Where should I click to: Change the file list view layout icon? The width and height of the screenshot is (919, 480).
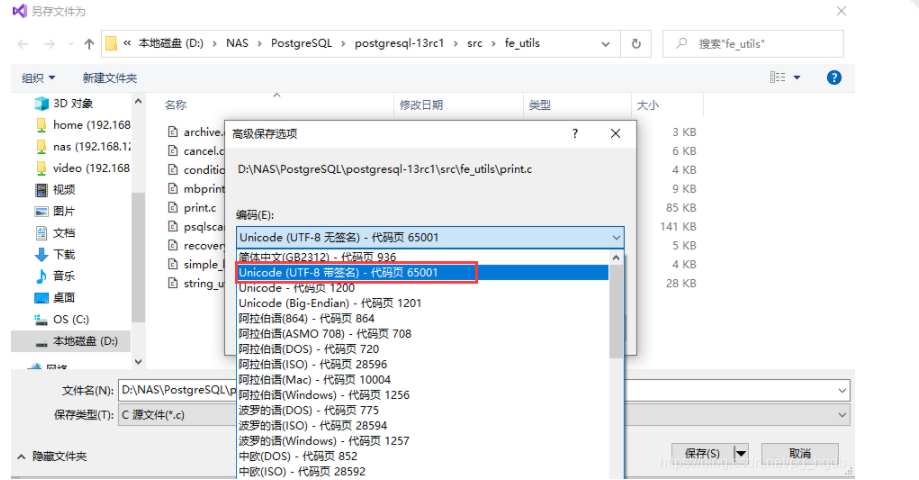(x=778, y=77)
